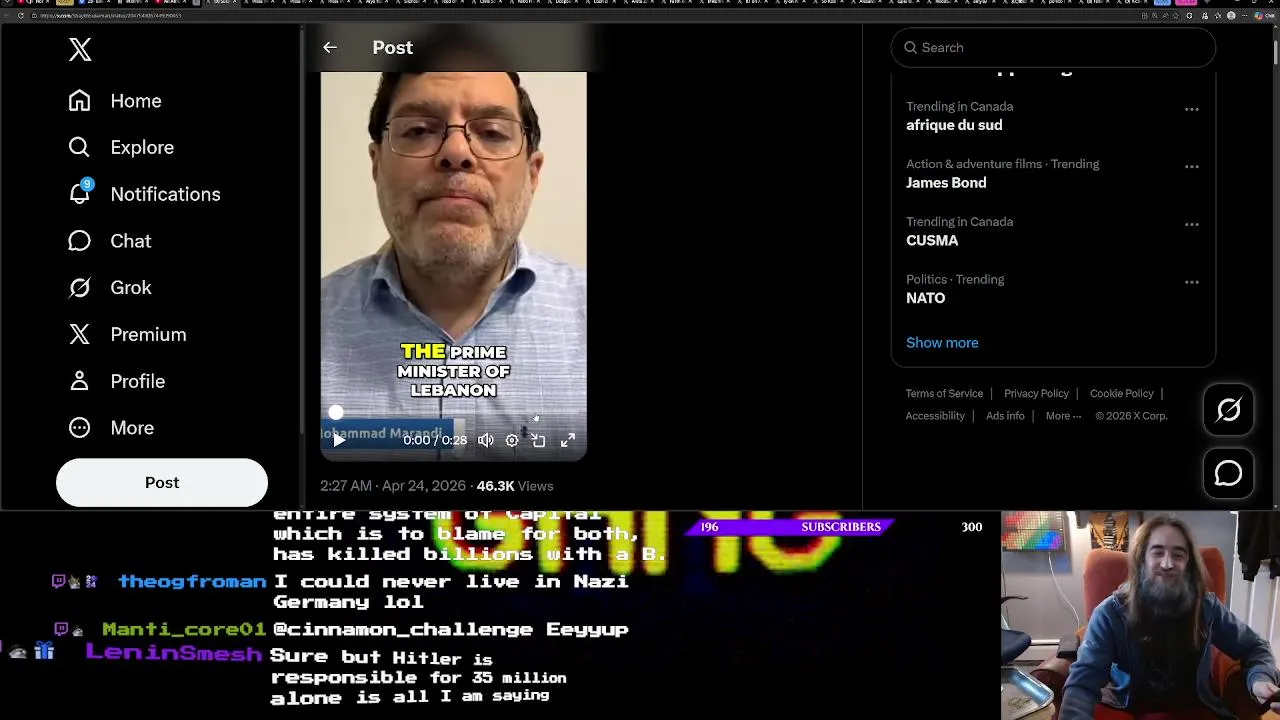The image size is (1280, 720).
Task: Open the floating Grok button
Action: click(x=1228, y=410)
